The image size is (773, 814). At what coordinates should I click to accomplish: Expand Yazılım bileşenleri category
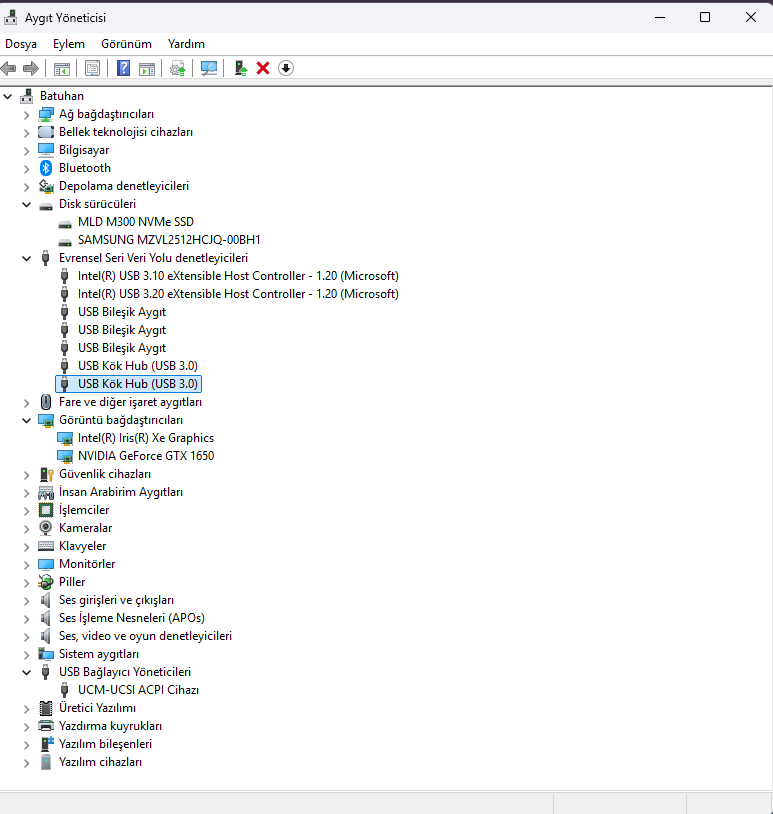[26, 744]
